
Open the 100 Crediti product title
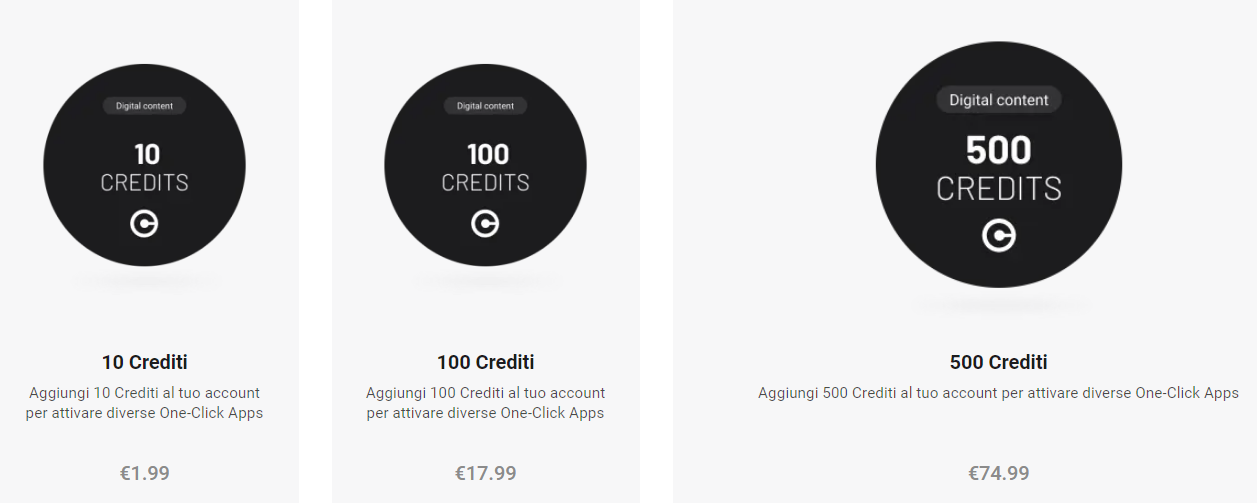click(485, 362)
